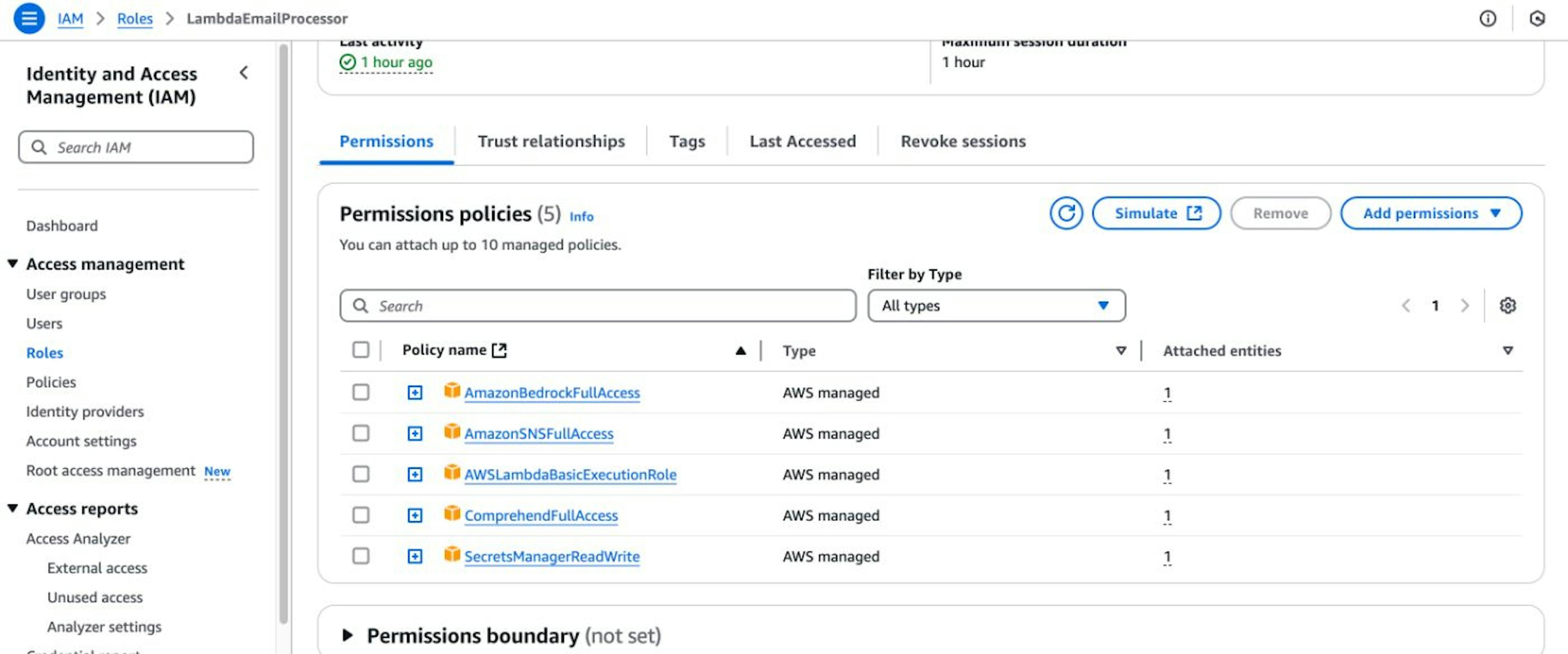This screenshot has width=1568, height=654.
Task: Click the hexagon settings icon top right
Action: [x=1537, y=19]
